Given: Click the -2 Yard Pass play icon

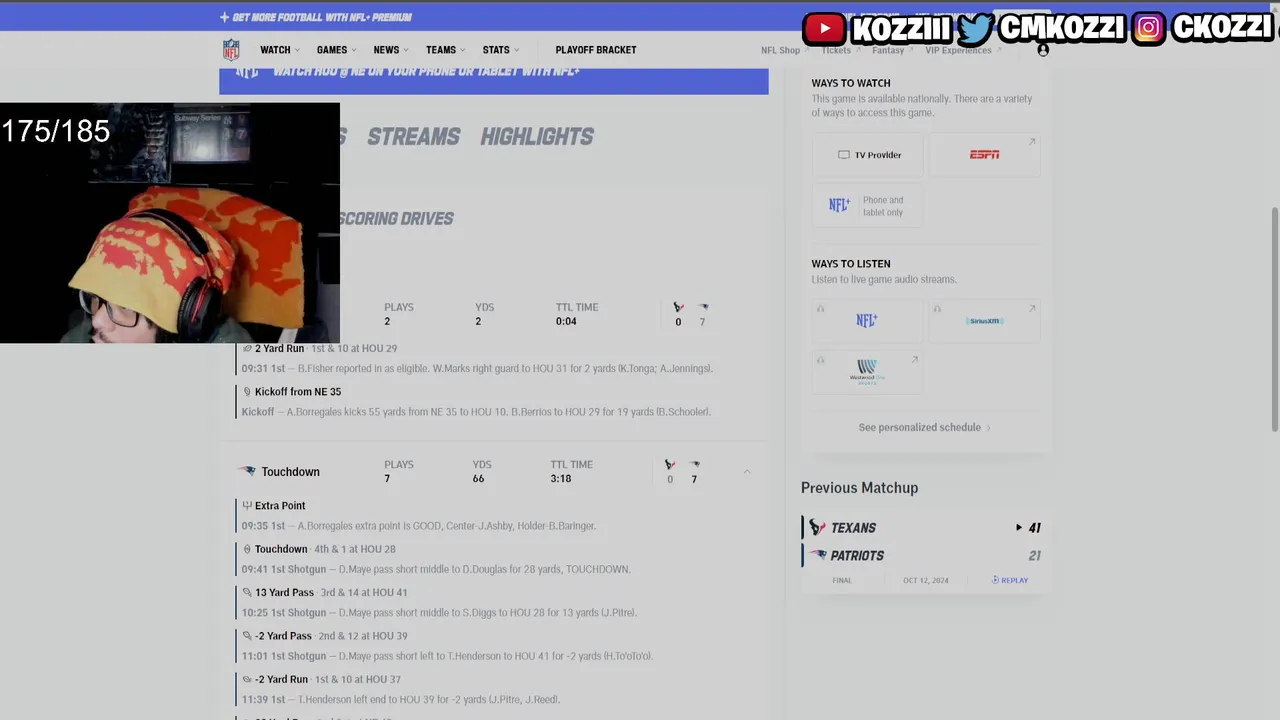Looking at the screenshot, I should [x=247, y=636].
